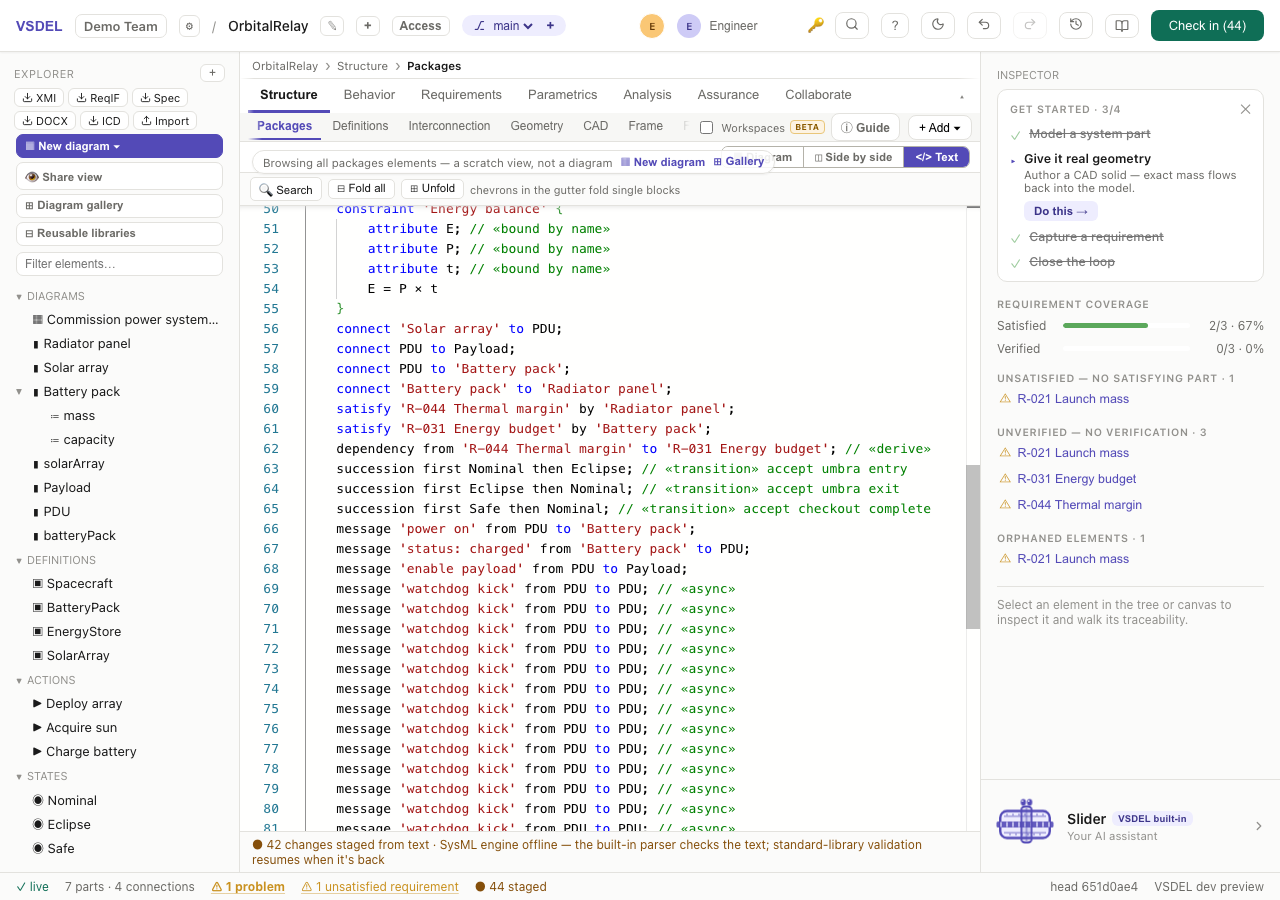This screenshot has height=900, width=1280.
Task: Collapse the DEFINITIONS section
Action: (x=18, y=560)
